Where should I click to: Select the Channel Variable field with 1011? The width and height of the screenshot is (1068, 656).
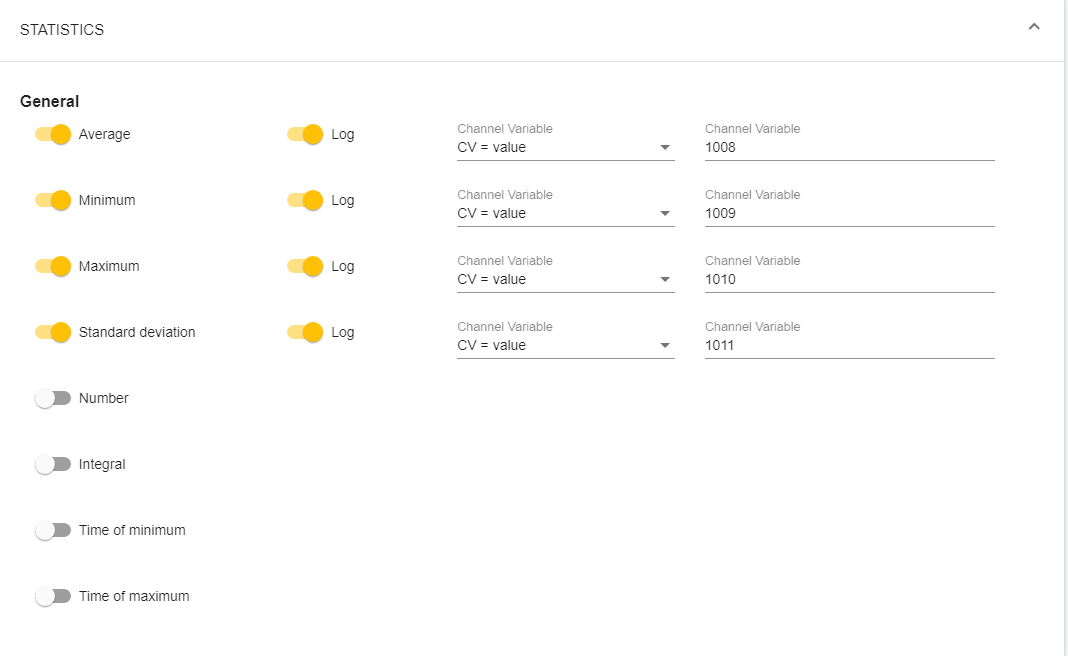(849, 345)
